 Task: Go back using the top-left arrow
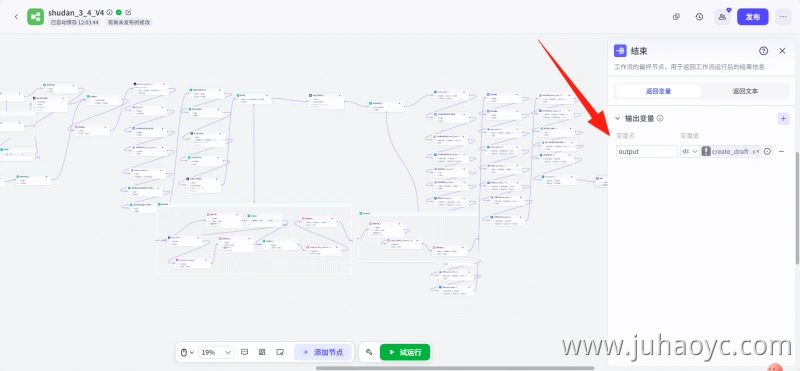click(x=16, y=17)
